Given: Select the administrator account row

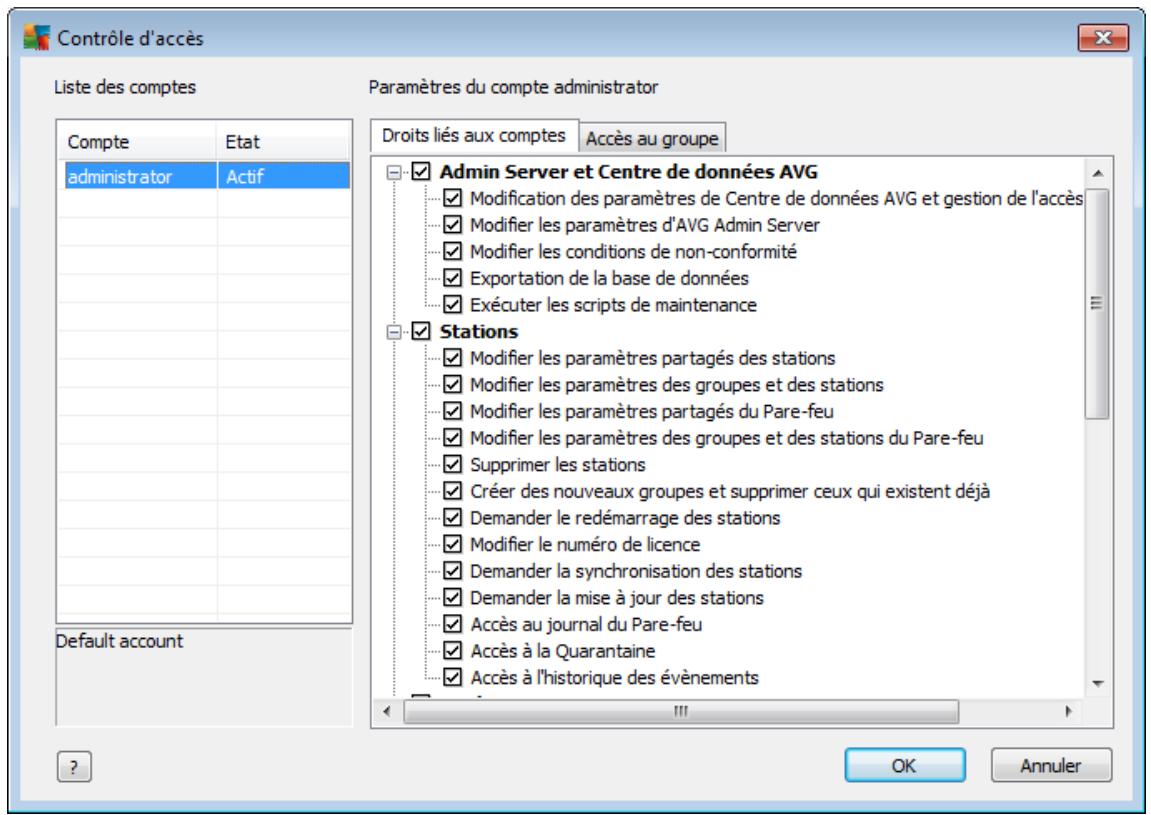Looking at the screenshot, I should pos(207,176).
